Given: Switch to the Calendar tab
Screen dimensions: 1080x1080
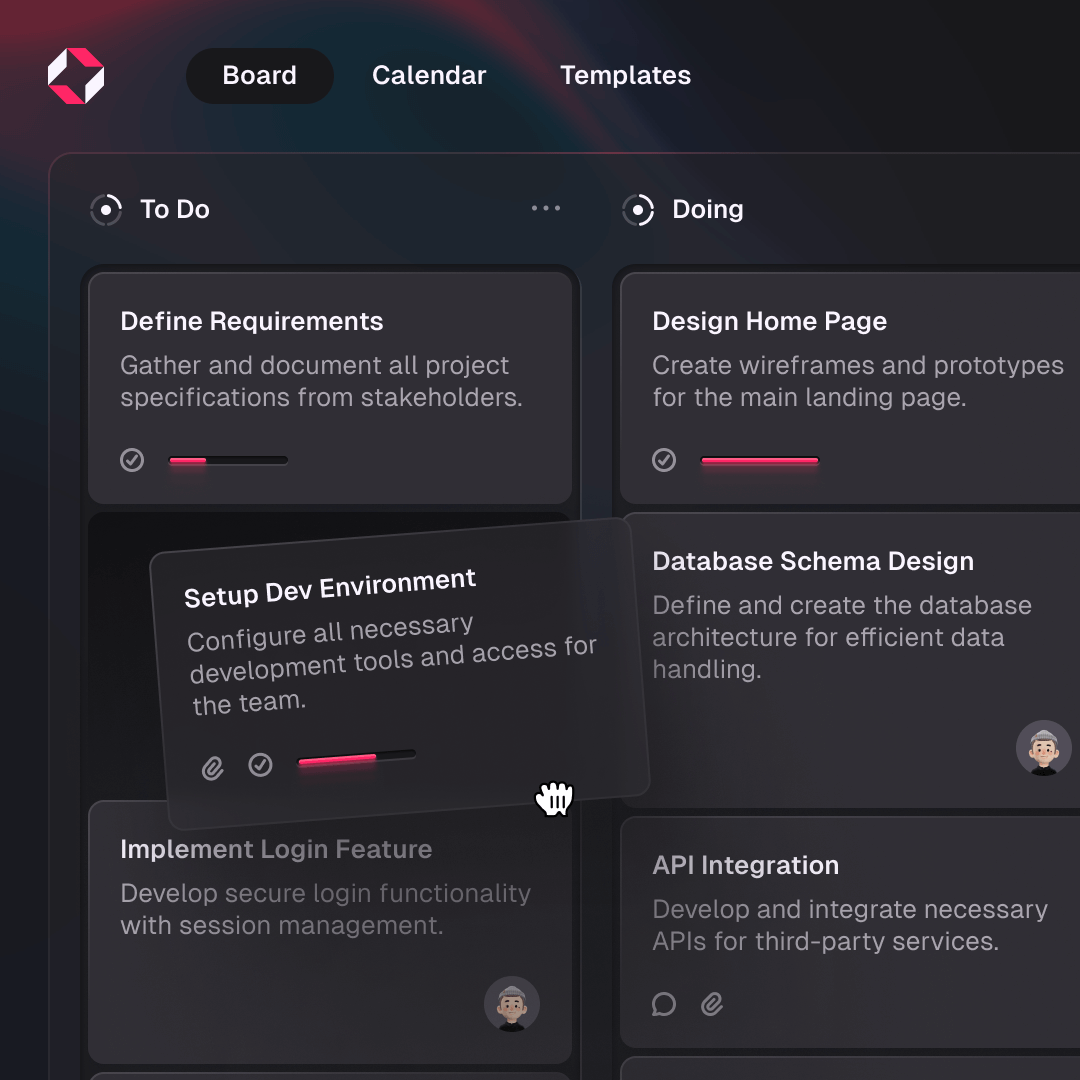Looking at the screenshot, I should 429,75.
